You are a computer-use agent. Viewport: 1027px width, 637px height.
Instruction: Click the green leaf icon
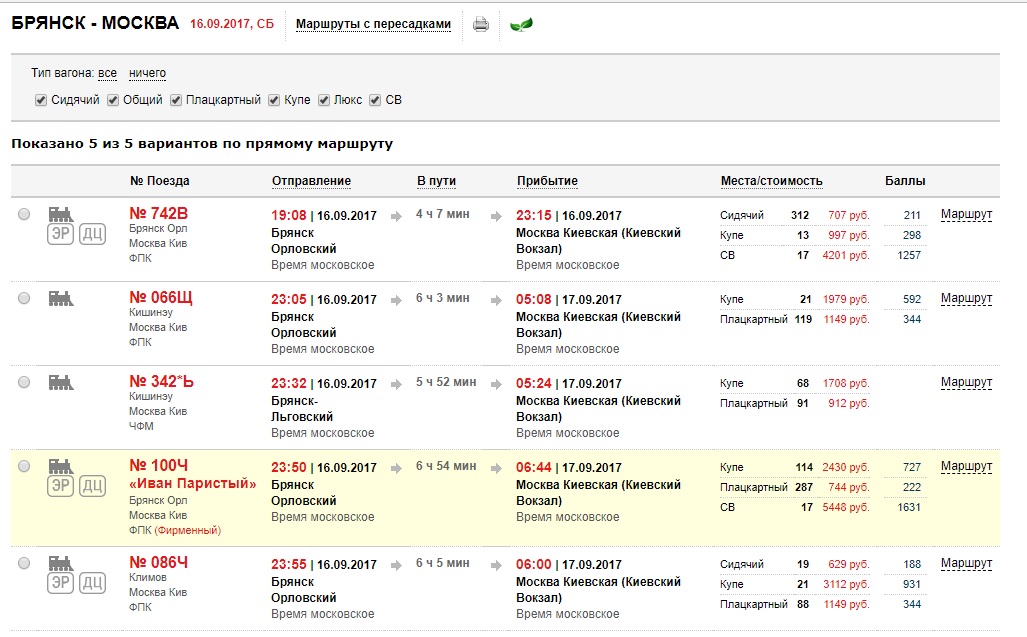pos(521,24)
